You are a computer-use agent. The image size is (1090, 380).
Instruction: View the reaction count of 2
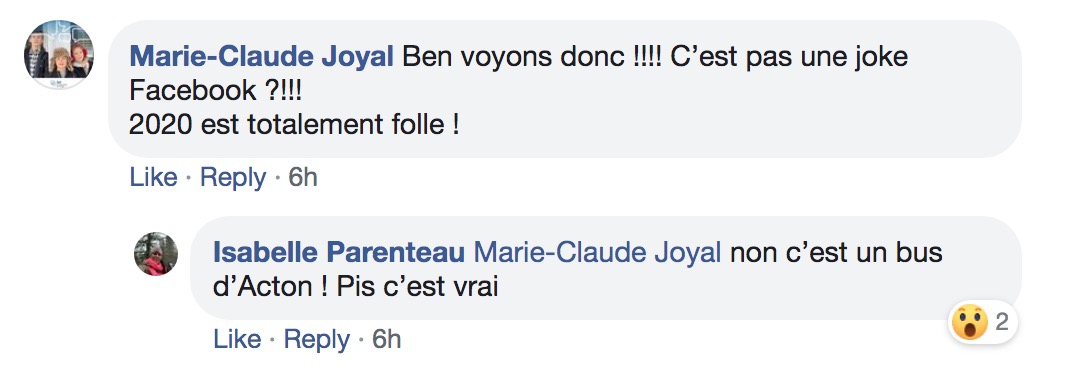pos(1001,322)
